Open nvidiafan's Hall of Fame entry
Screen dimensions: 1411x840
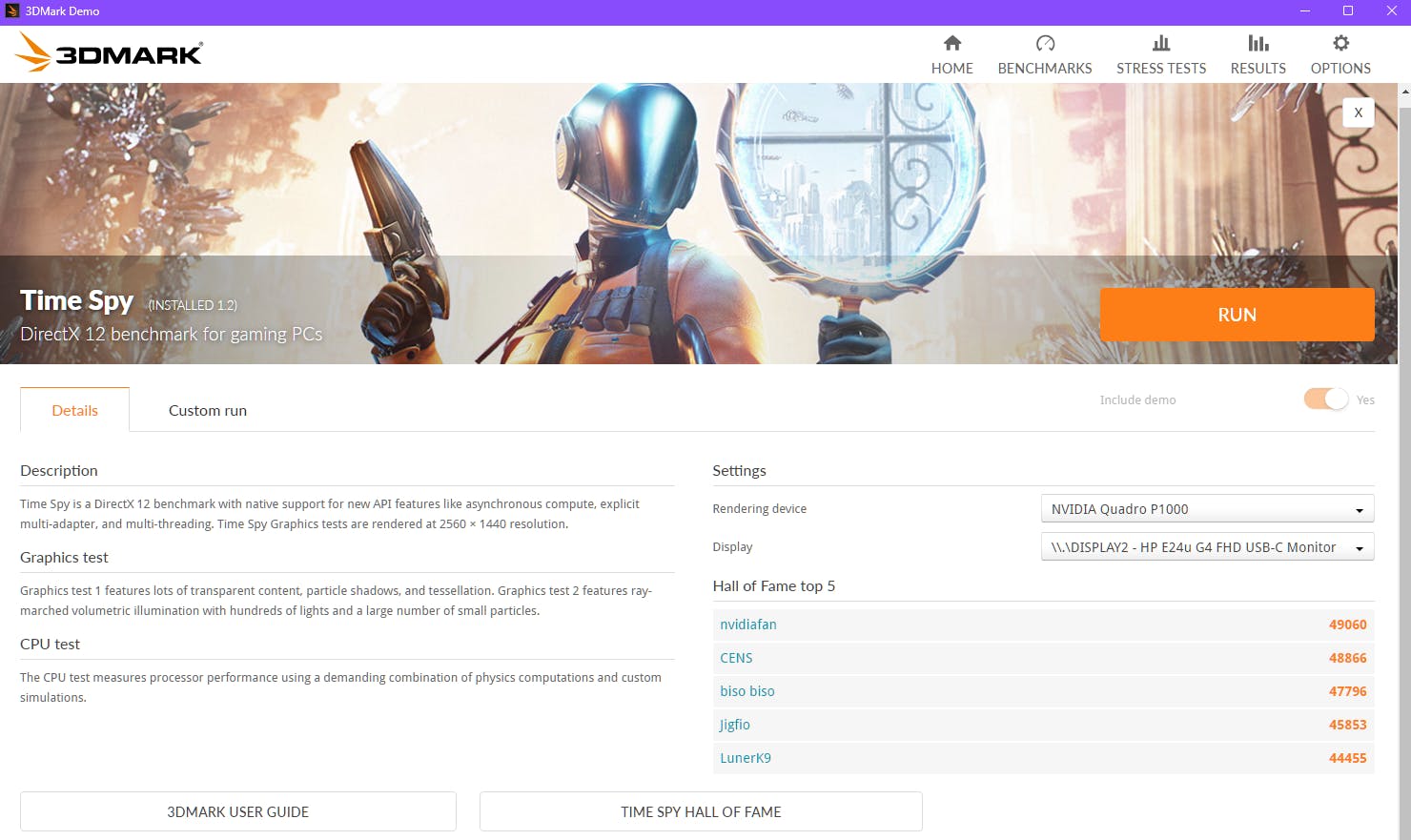(x=748, y=625)
